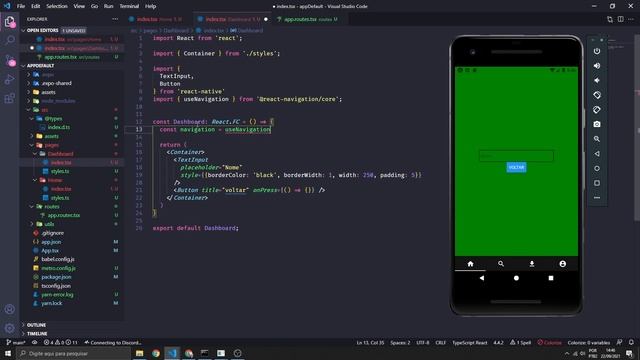The width and height of the screenshot is (640, 360).
Task: Open the Explorer view in activity bar
Action: tap(9, 21)
